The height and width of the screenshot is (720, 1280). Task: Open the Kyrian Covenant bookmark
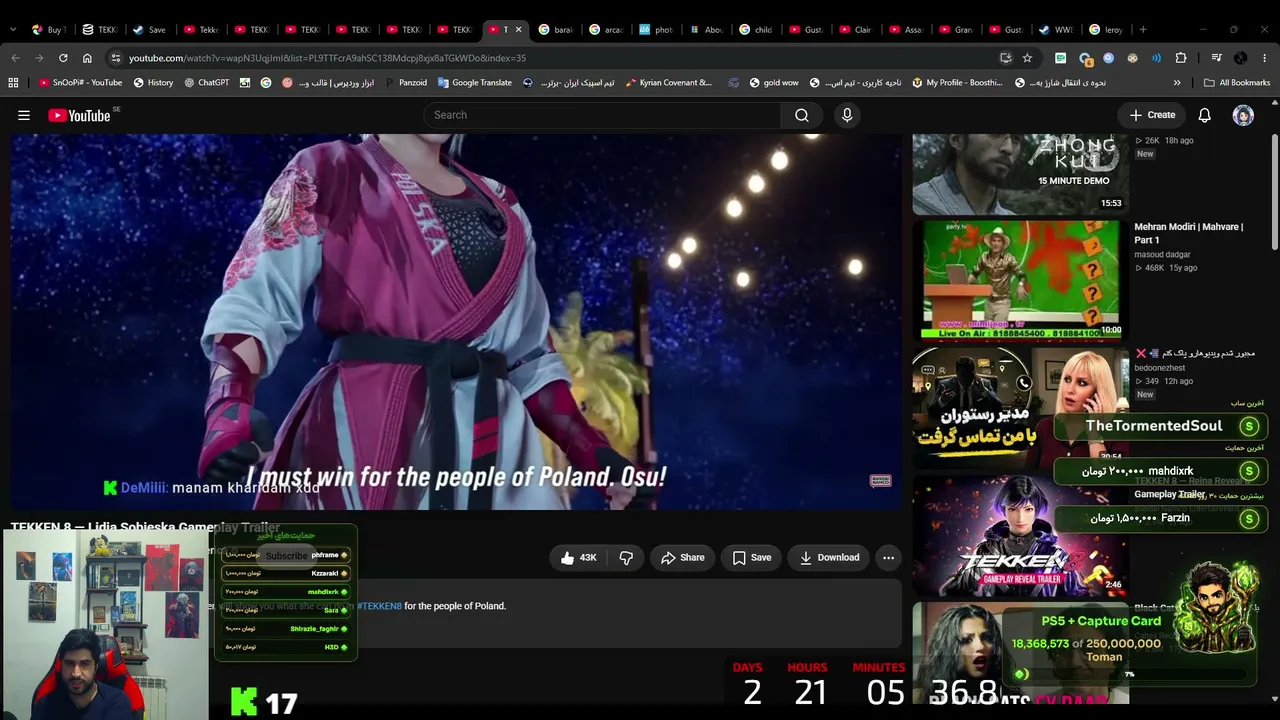click(669, 83)
